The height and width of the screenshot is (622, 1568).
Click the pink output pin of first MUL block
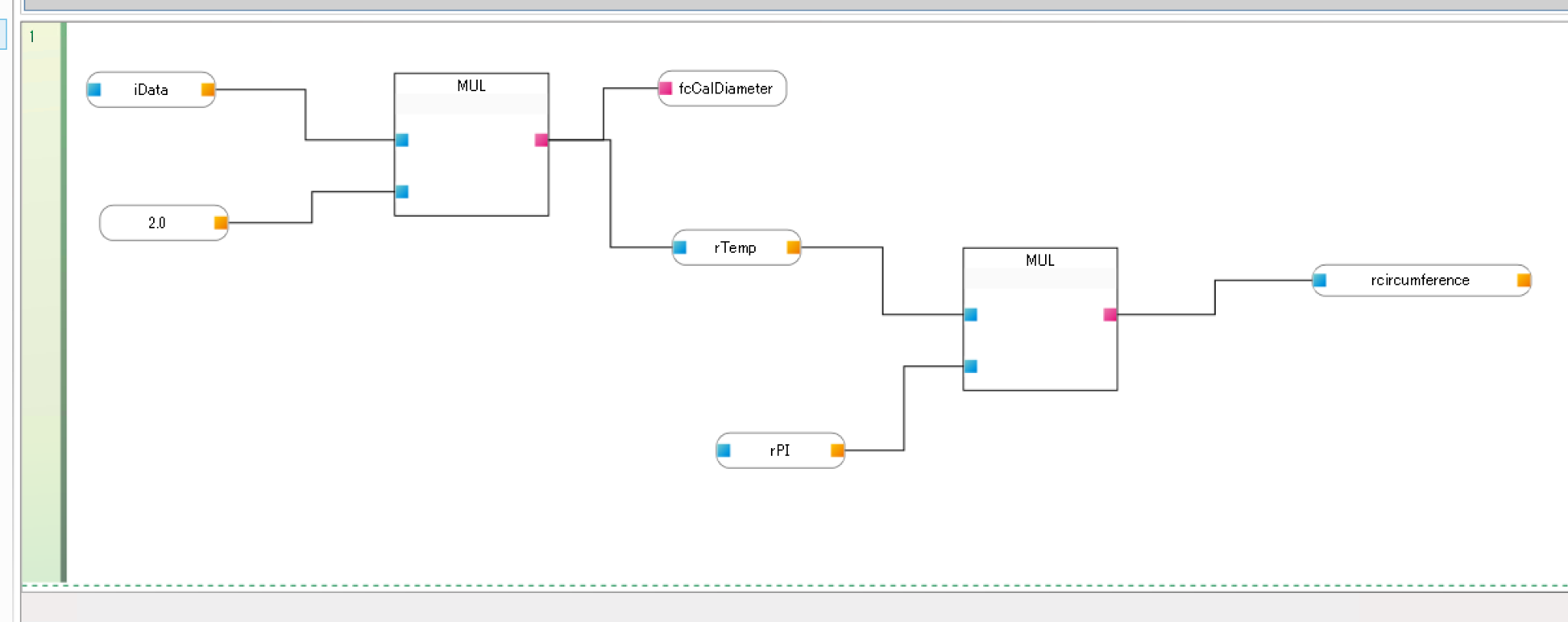coord(541,140)
